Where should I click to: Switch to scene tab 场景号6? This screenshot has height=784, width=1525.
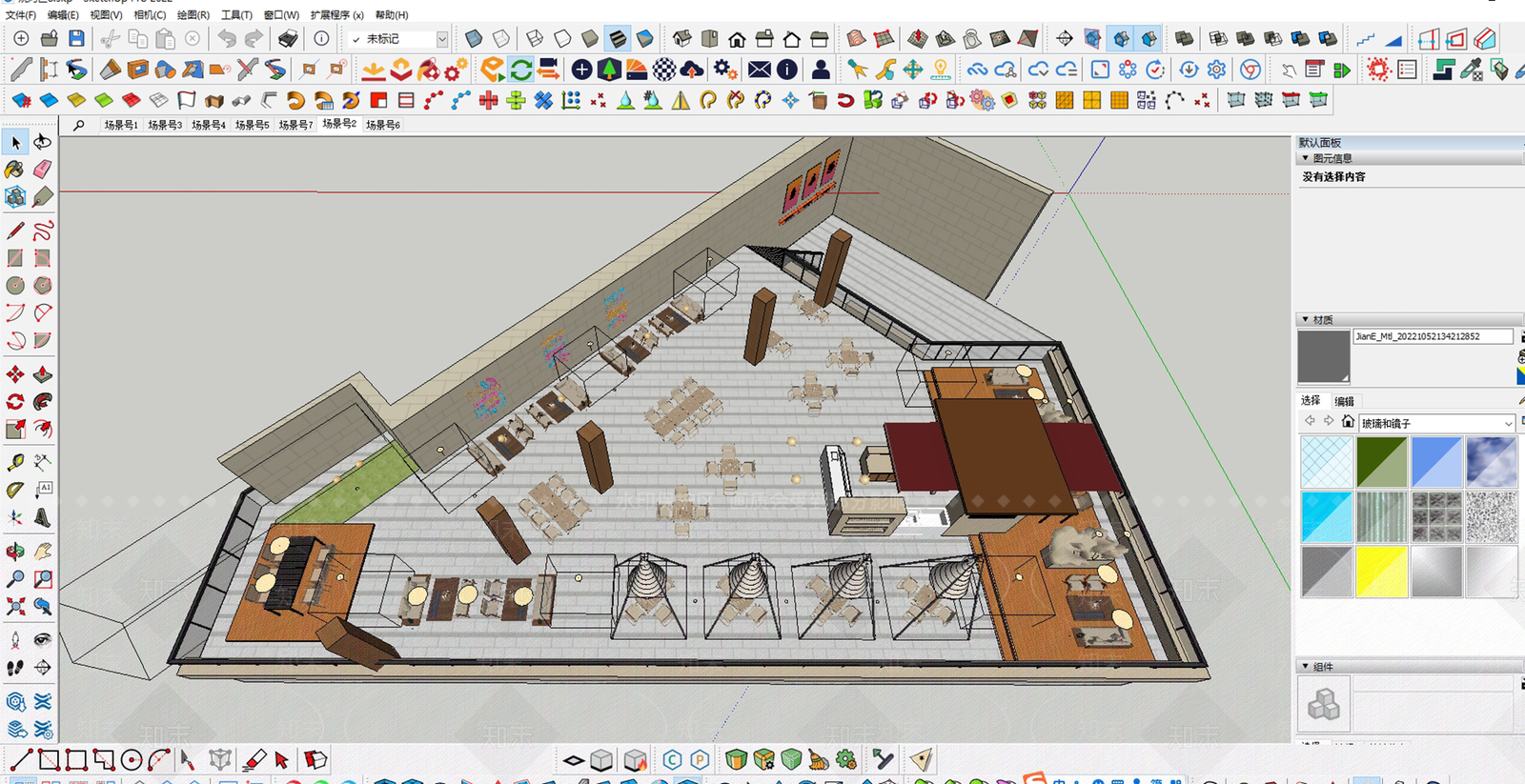tap(383, 125)
